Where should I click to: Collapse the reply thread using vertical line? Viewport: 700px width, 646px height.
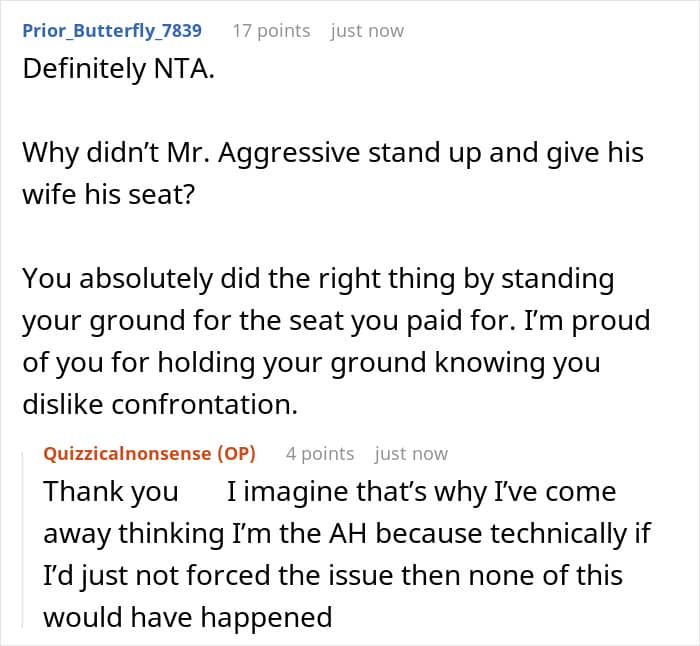(x=23, y=540)
